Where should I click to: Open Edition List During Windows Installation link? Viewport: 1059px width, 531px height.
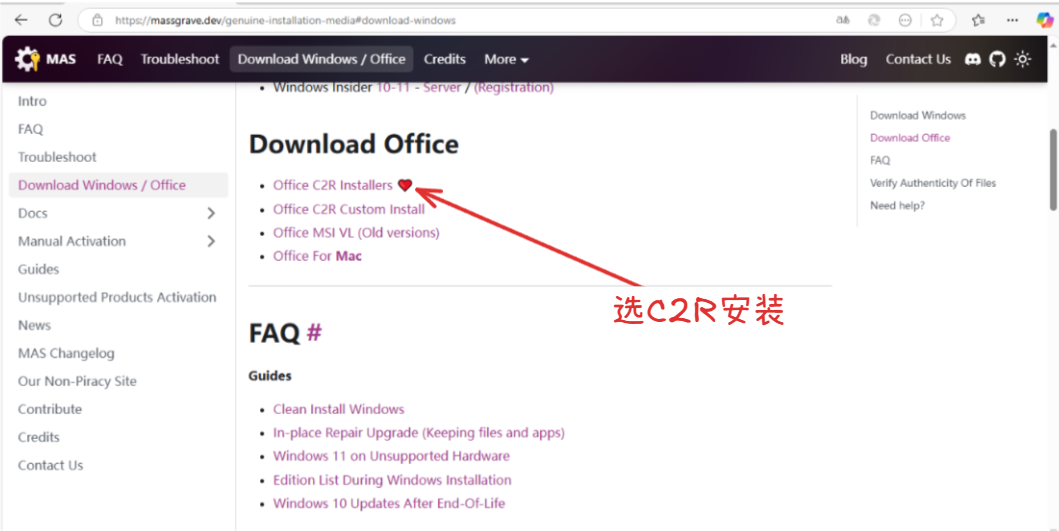click(x=392, y=480)
